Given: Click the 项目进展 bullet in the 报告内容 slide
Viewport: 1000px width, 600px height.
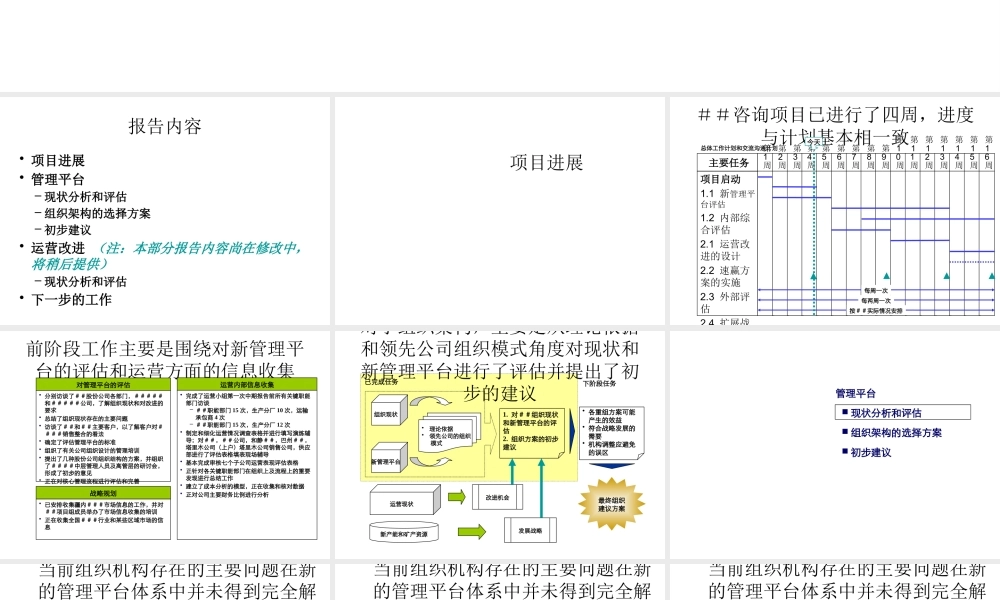Looking at the screenshot, I should coord(58,161).
